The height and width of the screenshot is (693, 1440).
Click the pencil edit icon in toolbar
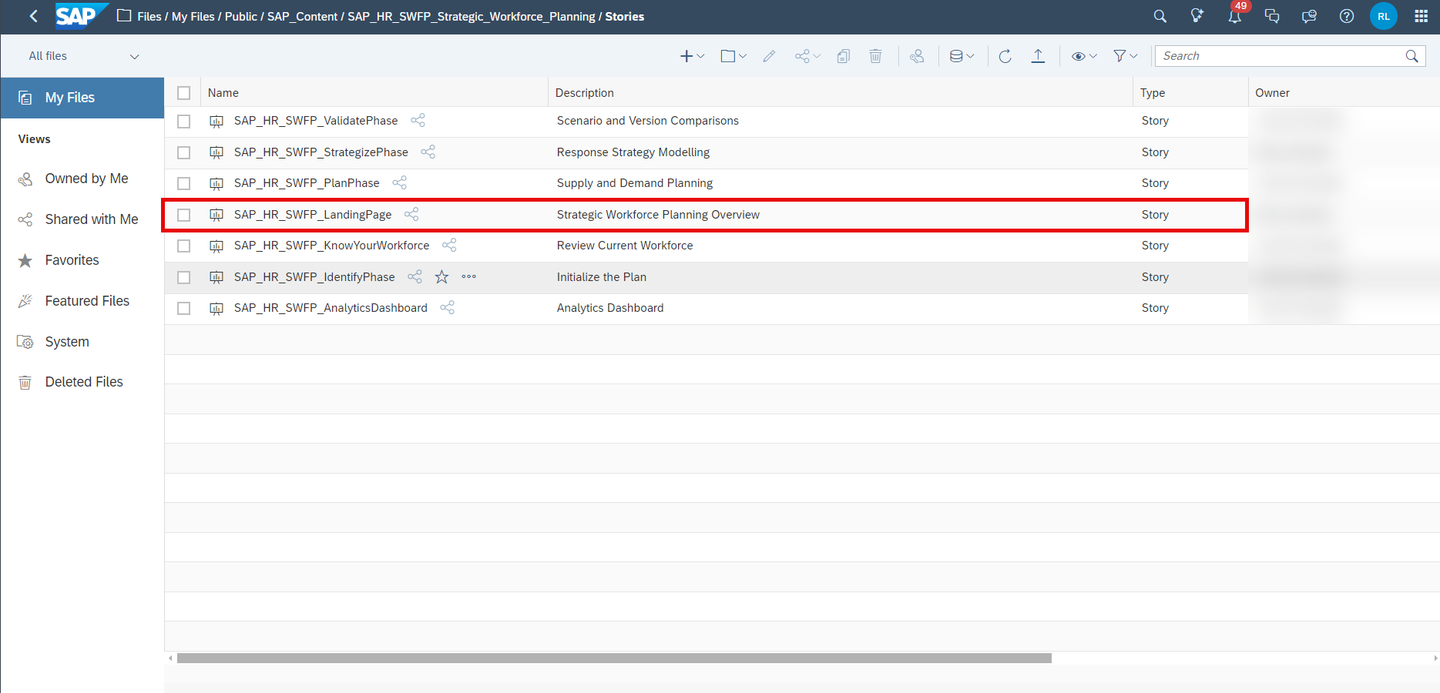(x=769, y=56)
